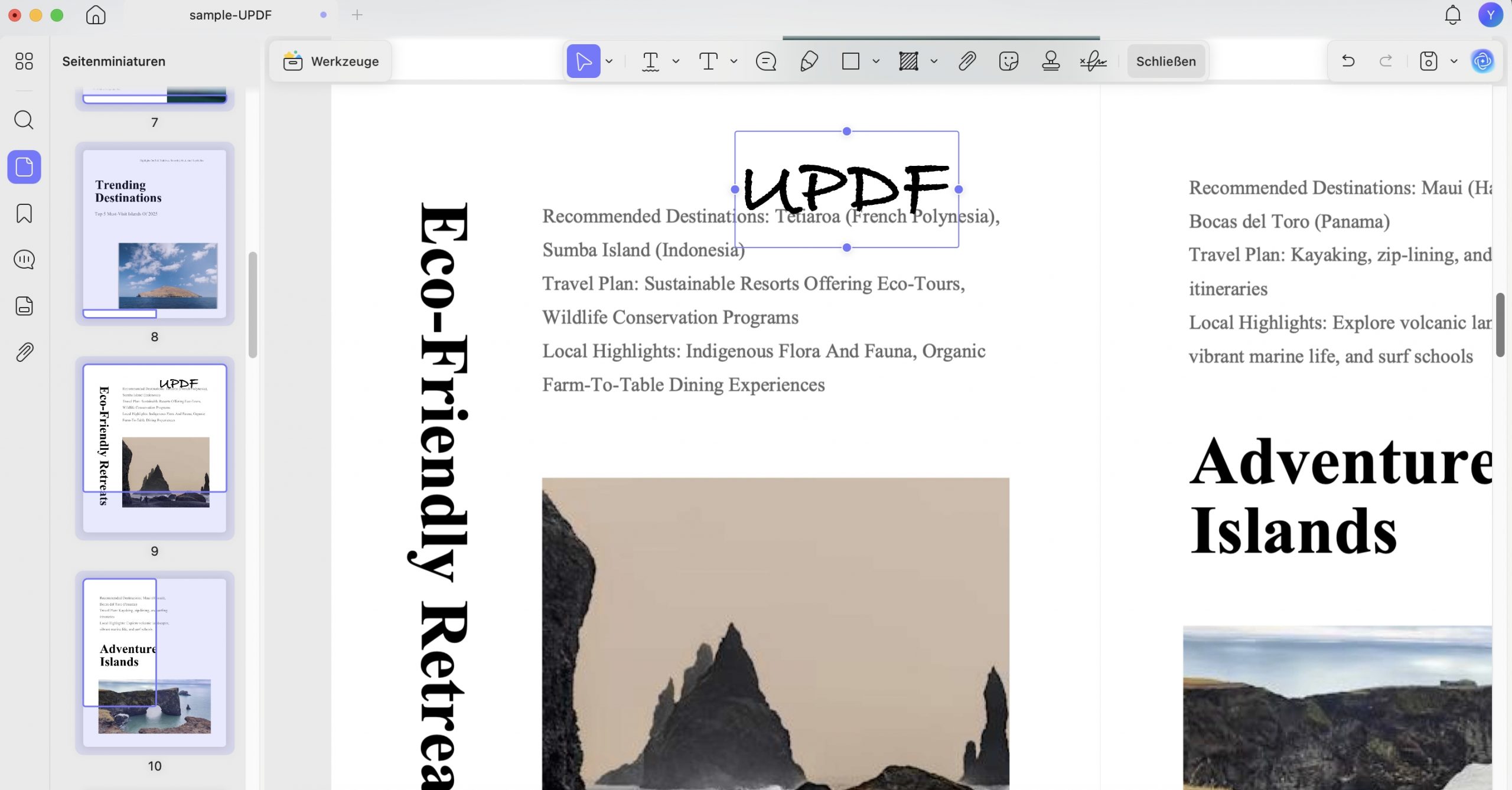Select page 8 Trending Destinations thumbnail
The height and width of the screenshot is (790, 1512).
pyautogui.click(x=155, y=234)
